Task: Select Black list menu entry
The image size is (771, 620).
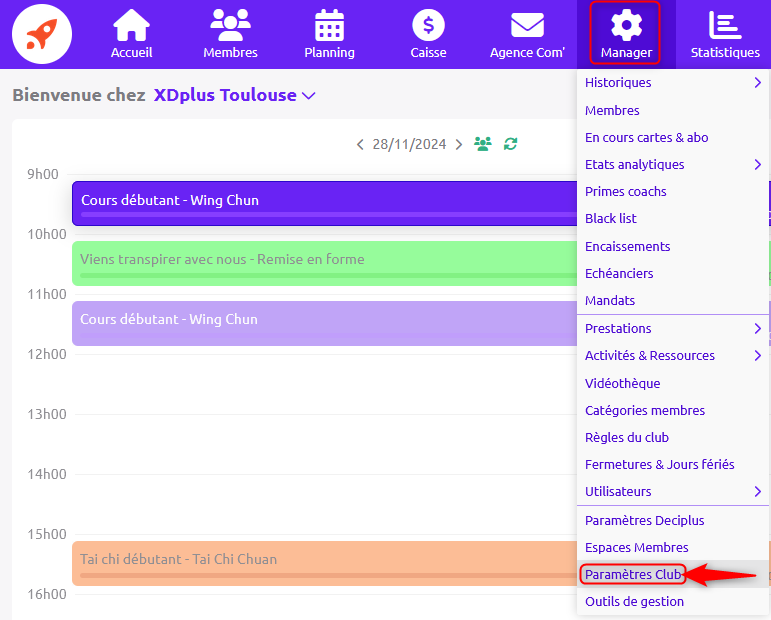Action: (x=611, y=218)
